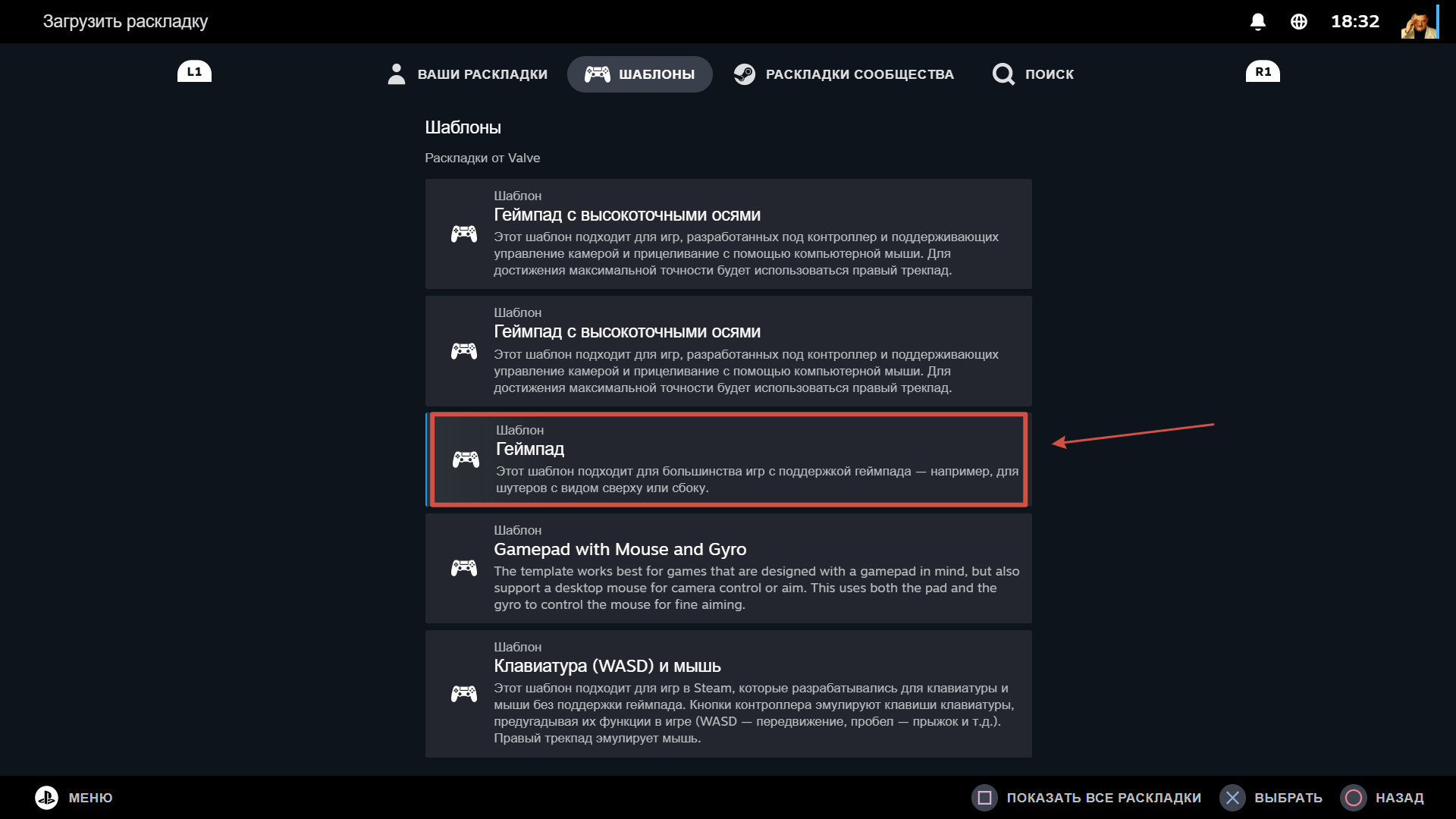This screenshot has width=1456, height=819.
Task: Select the Шаблоны tab
Action: click(639, 74)
